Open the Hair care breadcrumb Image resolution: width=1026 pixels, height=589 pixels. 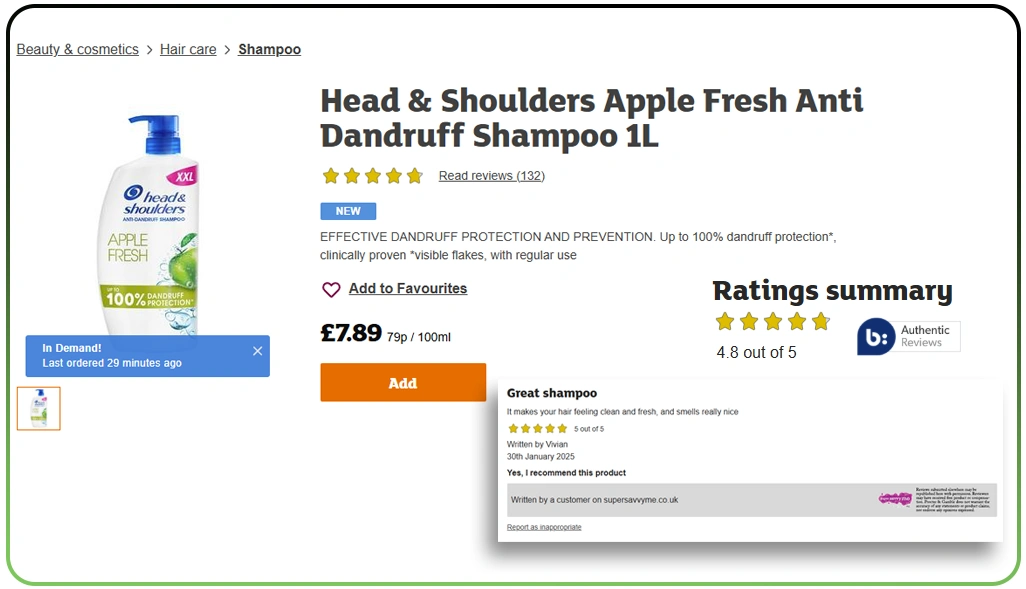coord(188,49)
